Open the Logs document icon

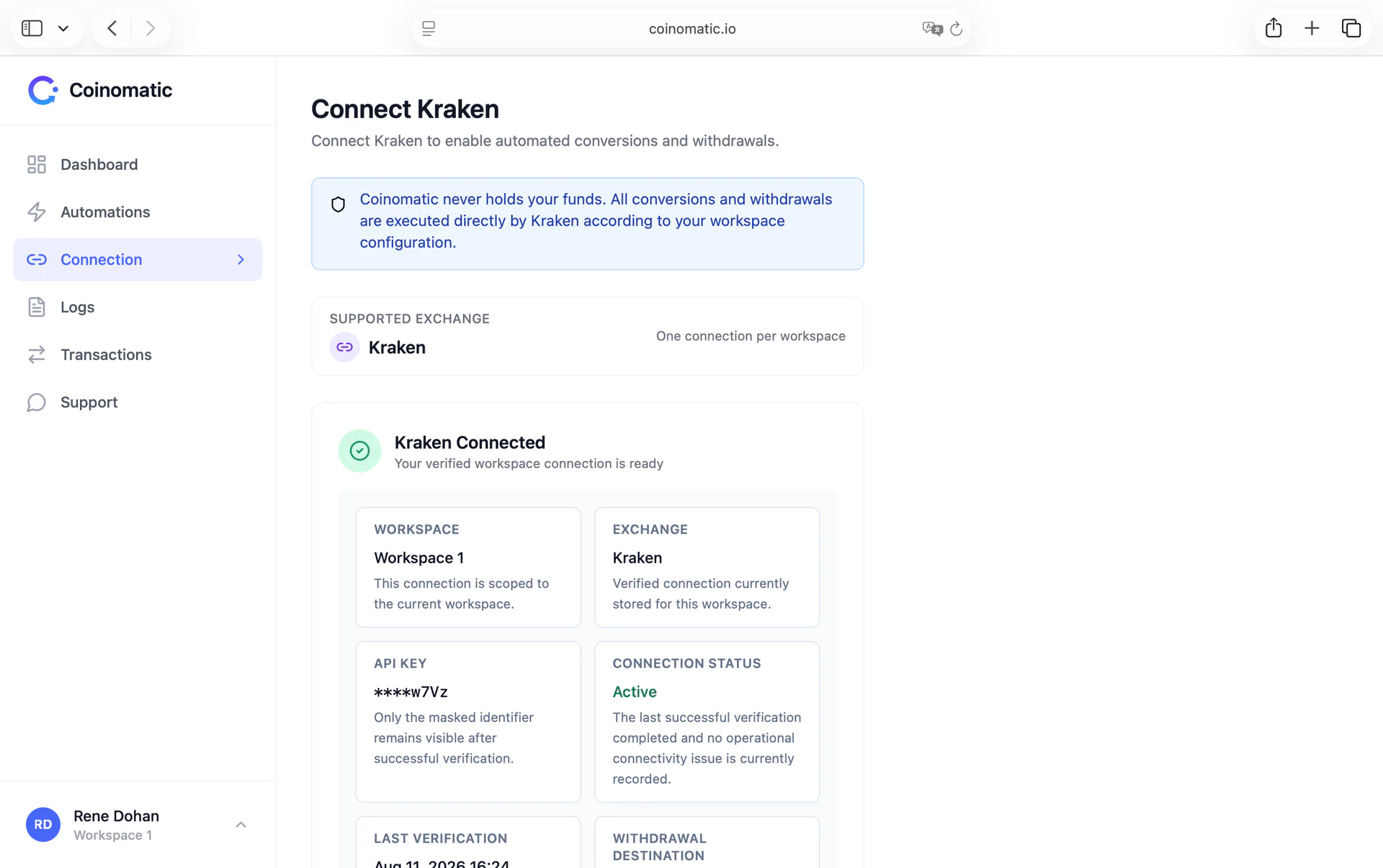(37, 307)
